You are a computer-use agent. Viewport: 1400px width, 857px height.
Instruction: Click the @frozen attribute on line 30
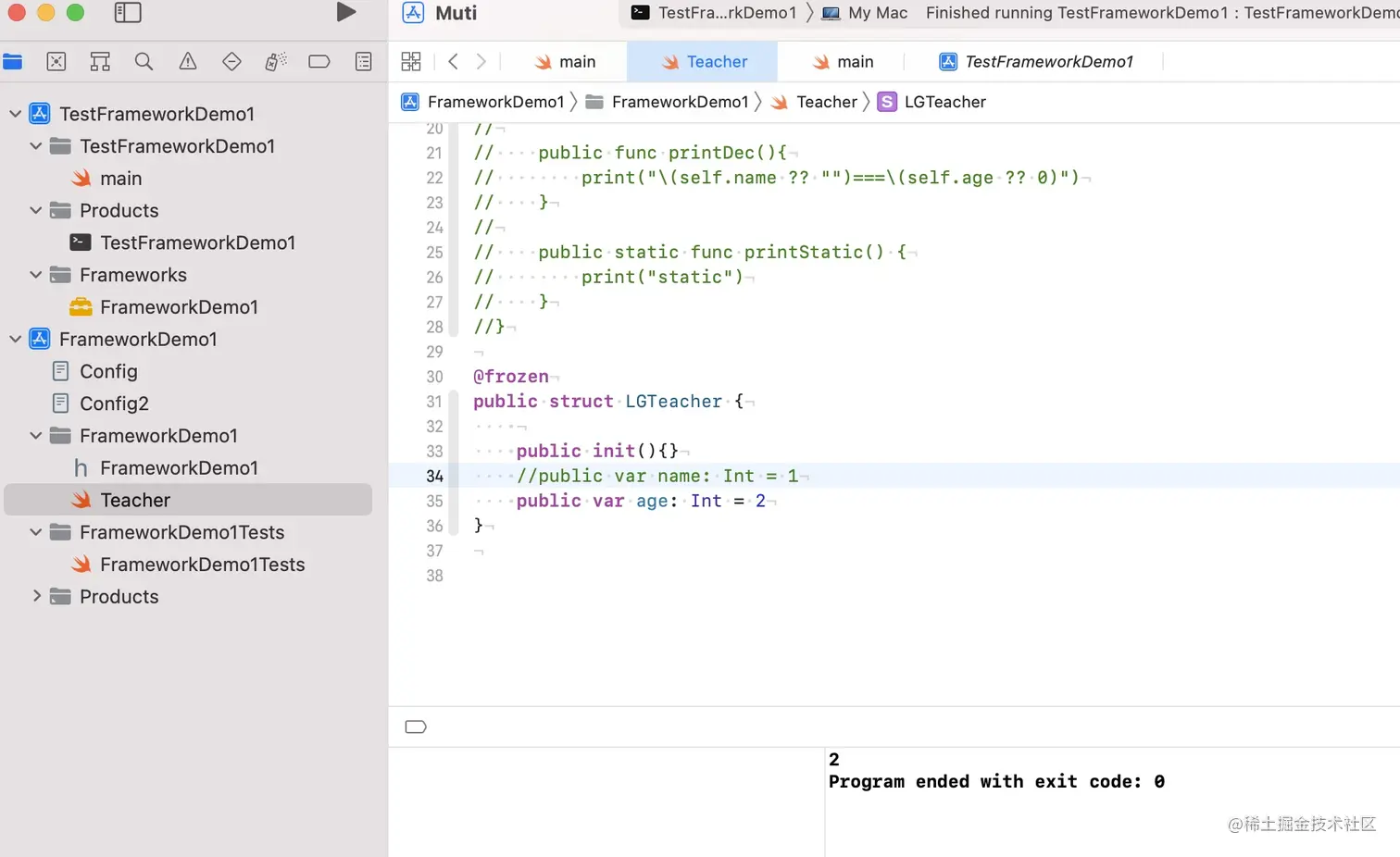point(511,377)
